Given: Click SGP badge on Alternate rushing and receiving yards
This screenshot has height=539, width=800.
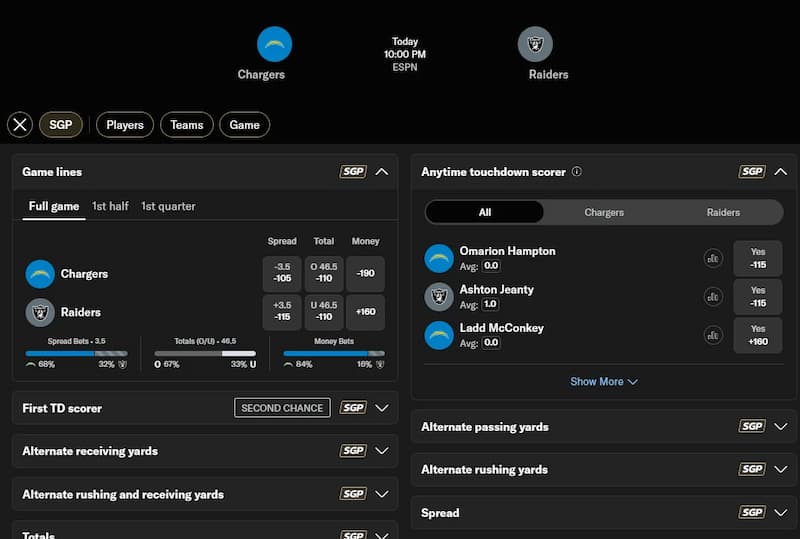Looking at the screenshot, I should click(353, 494).
